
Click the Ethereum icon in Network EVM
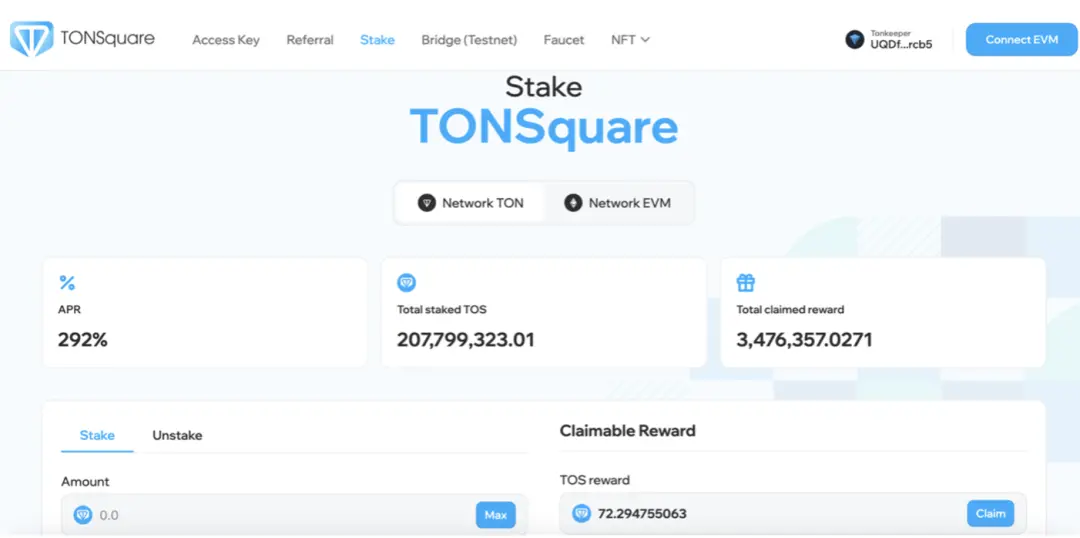coord(573,203)
